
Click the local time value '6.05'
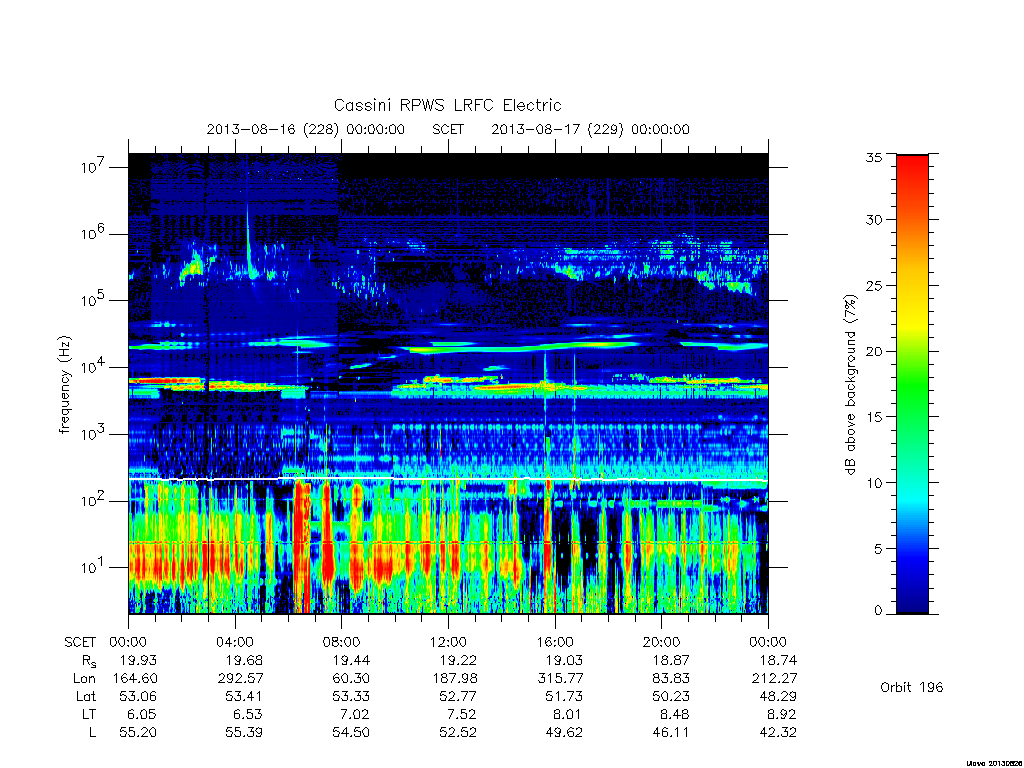point(142,714)
